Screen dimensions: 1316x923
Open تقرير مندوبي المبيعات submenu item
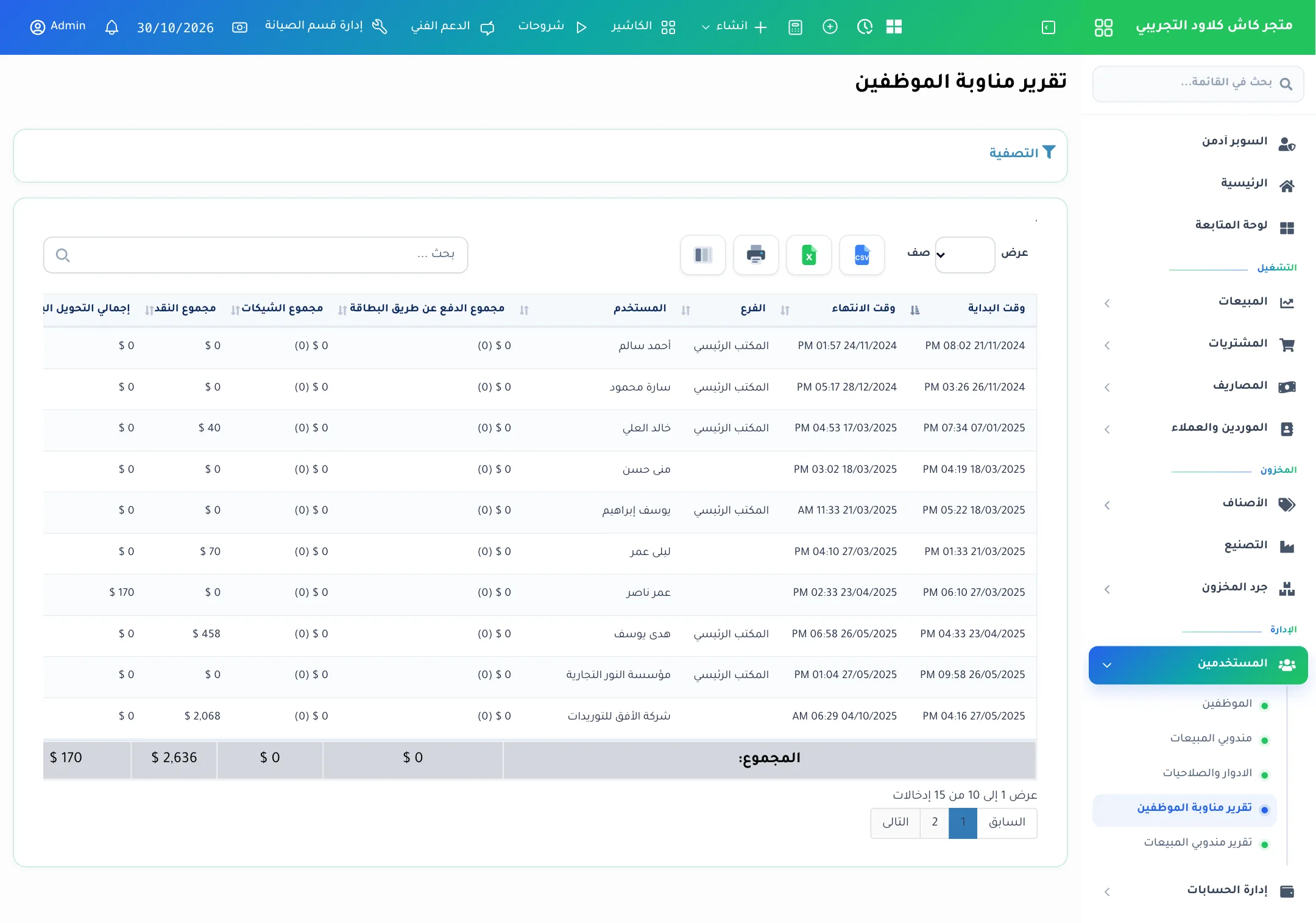[x=1198, y=843]
